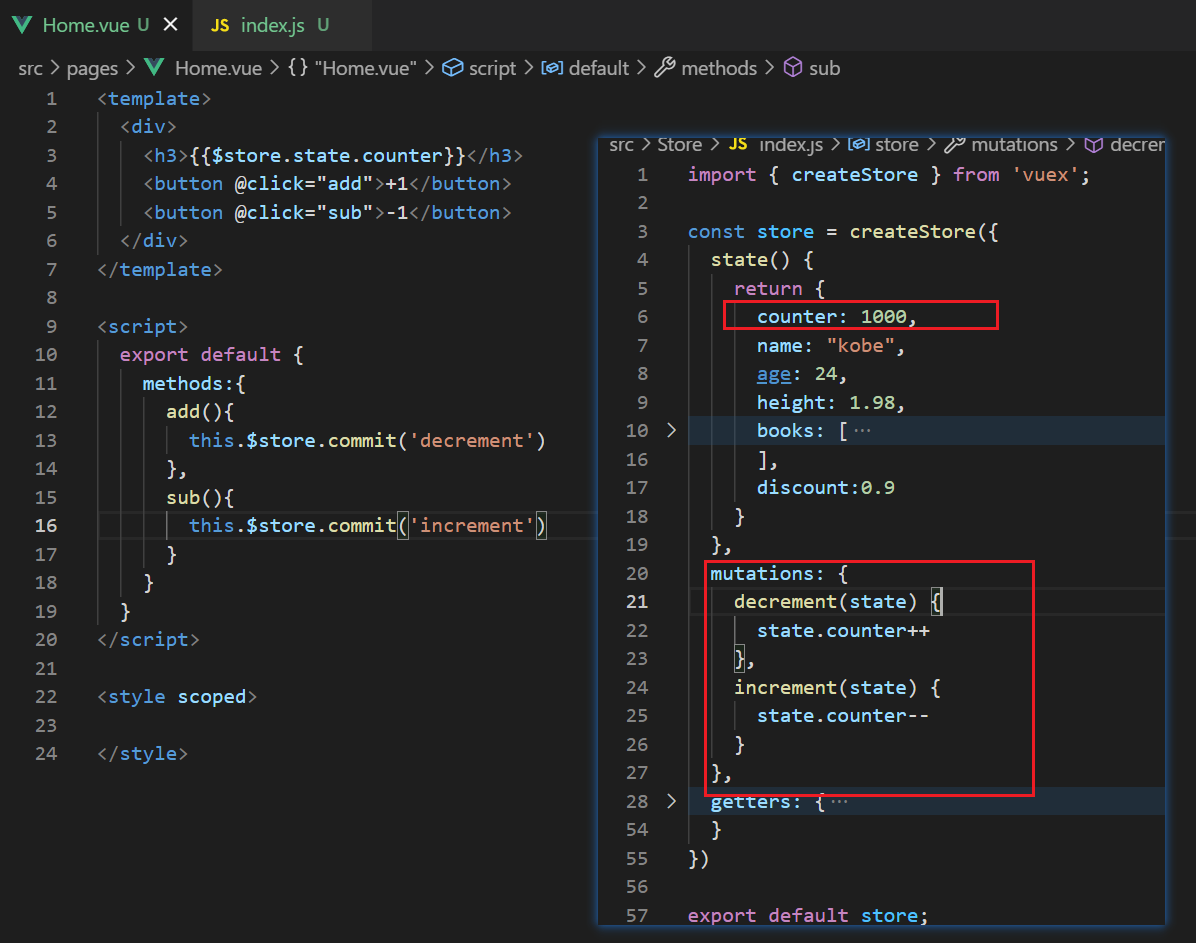Click 'const store = createStore({' line

coord(843,232)
